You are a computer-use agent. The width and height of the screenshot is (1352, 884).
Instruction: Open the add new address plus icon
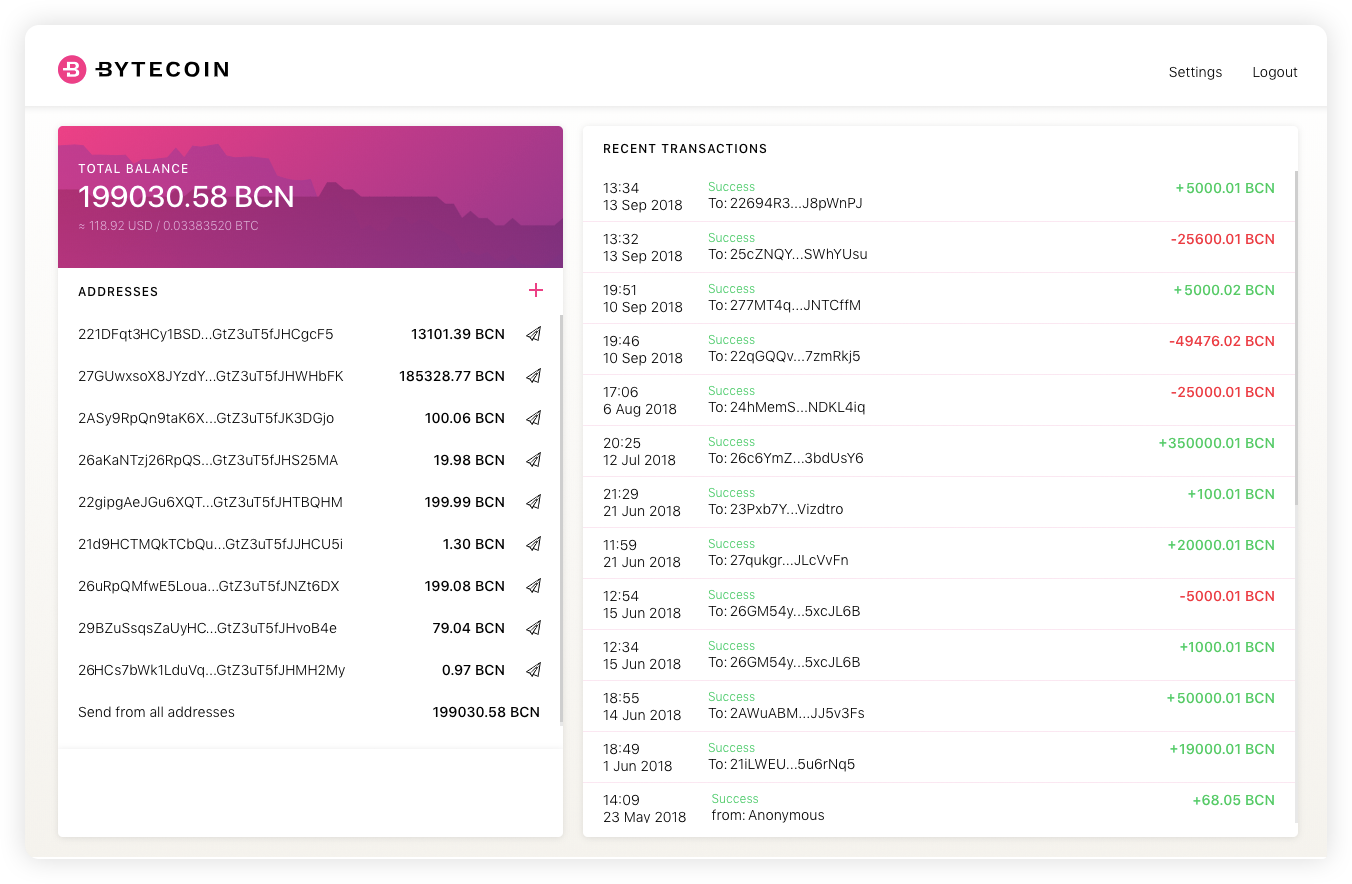click(x=537, y=290)
